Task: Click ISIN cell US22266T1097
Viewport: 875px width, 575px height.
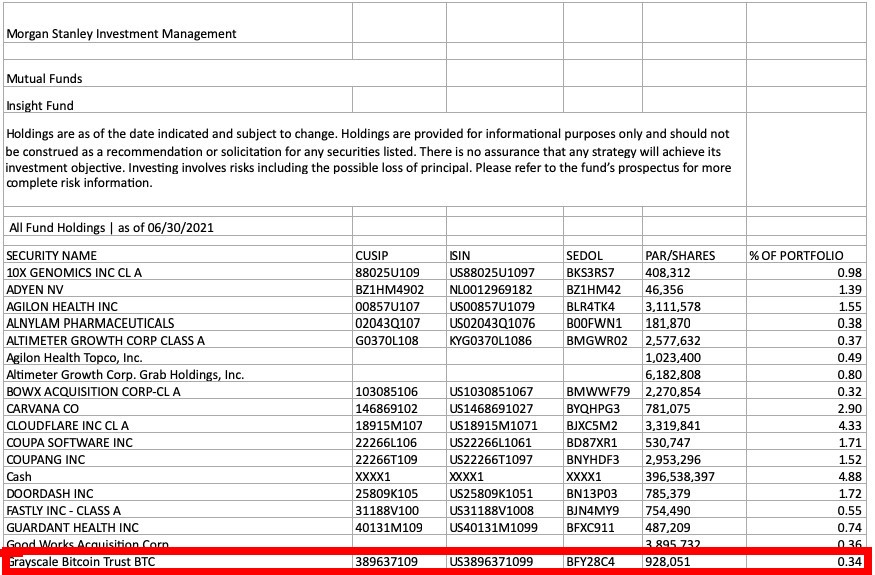Action: tap(504, 459)
